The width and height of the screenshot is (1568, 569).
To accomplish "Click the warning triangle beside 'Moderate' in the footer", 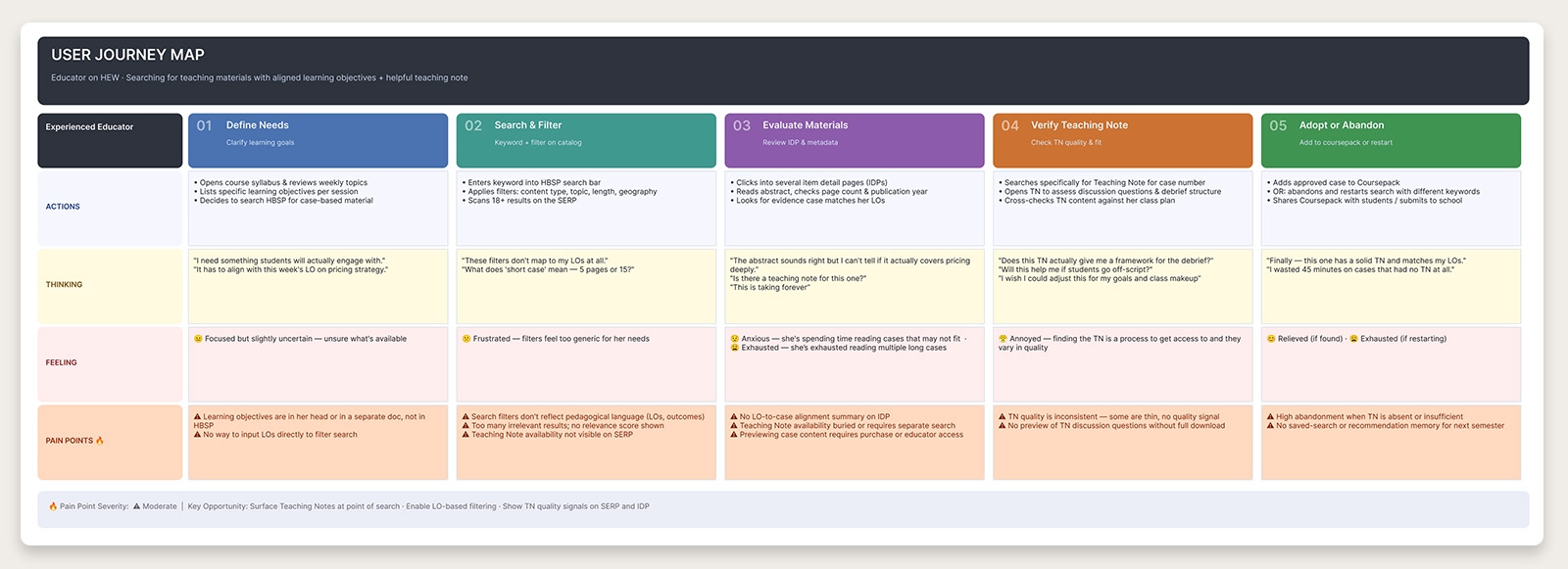I will point(137,506).
